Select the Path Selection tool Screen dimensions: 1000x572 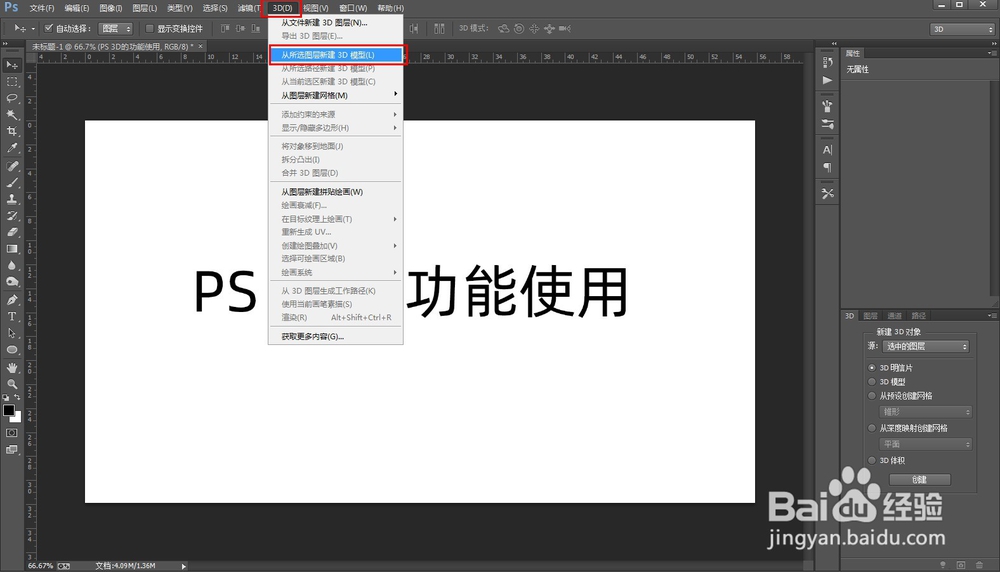tap(12, 333)
